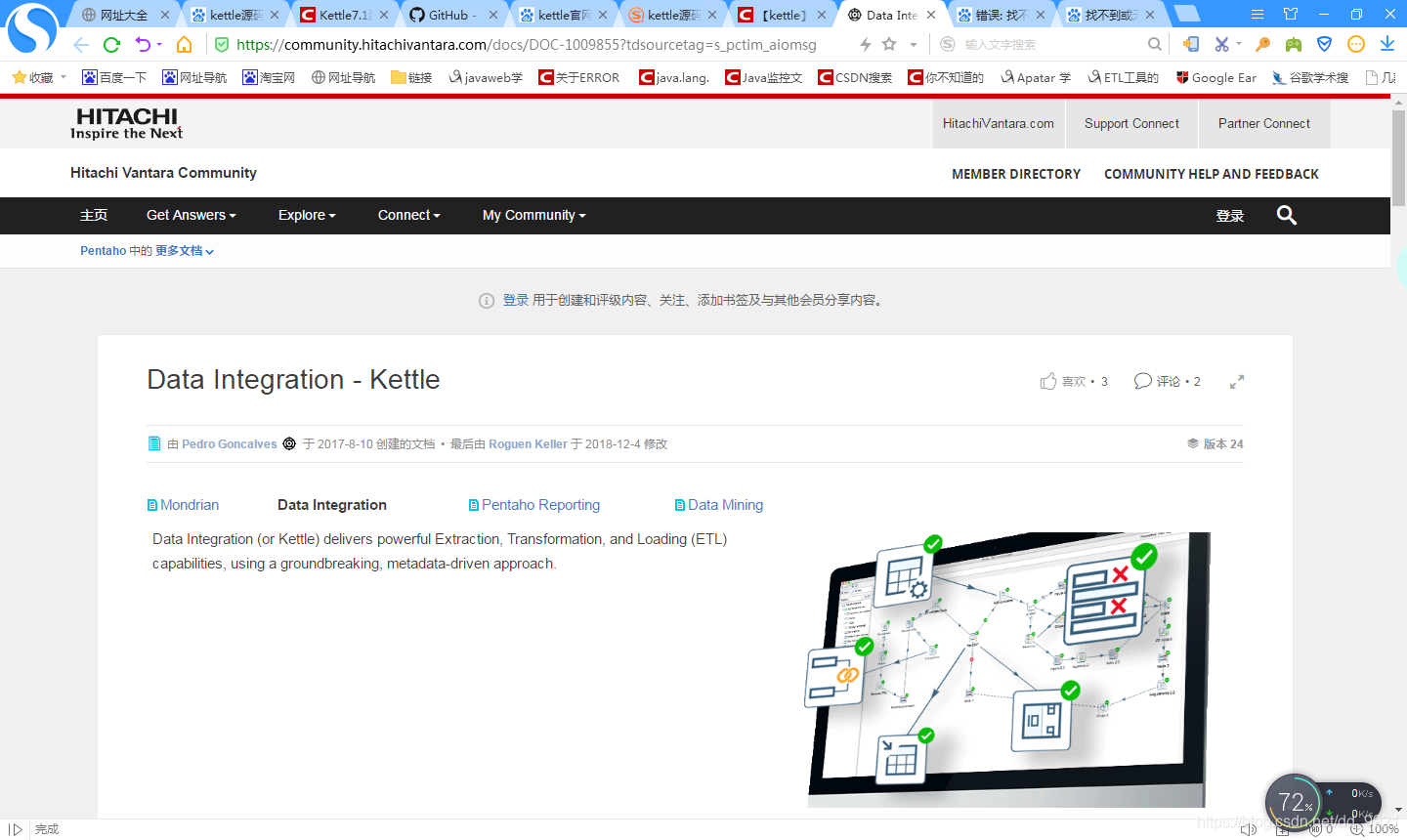Open the Explore dropdown menu
Screen dimensions: 1407x840
click(307, 215)
